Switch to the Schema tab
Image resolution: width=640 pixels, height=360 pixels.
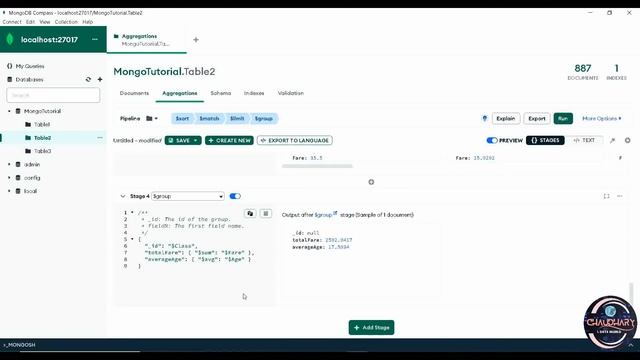221,93
